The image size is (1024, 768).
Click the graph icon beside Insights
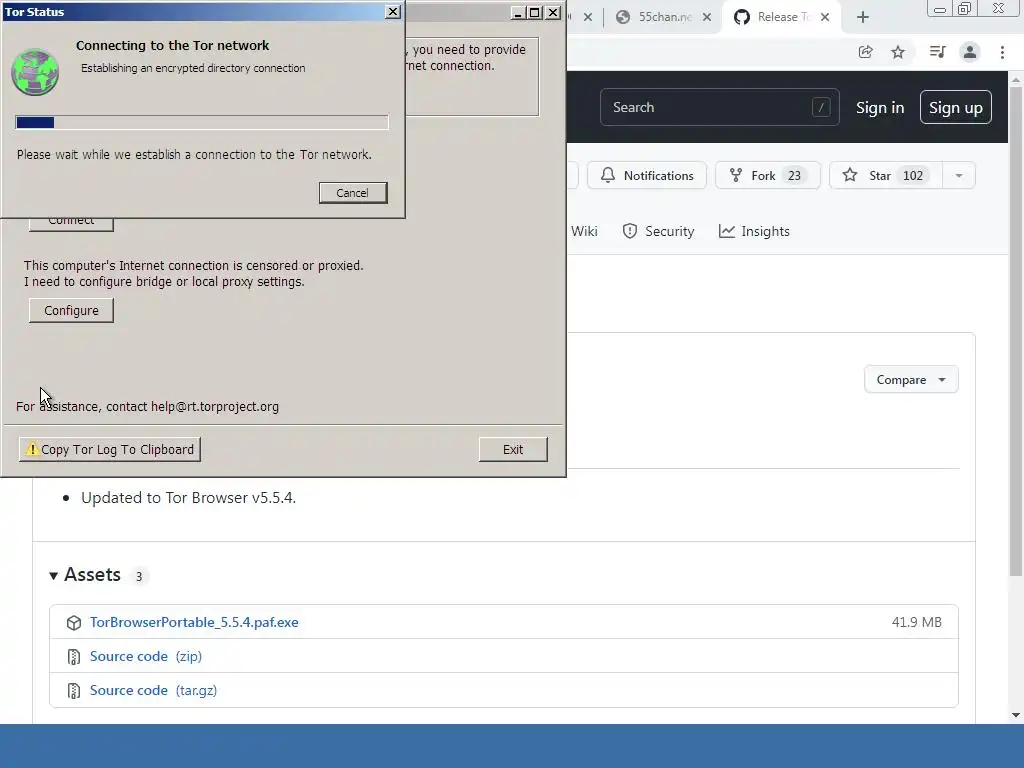(726, 231)
